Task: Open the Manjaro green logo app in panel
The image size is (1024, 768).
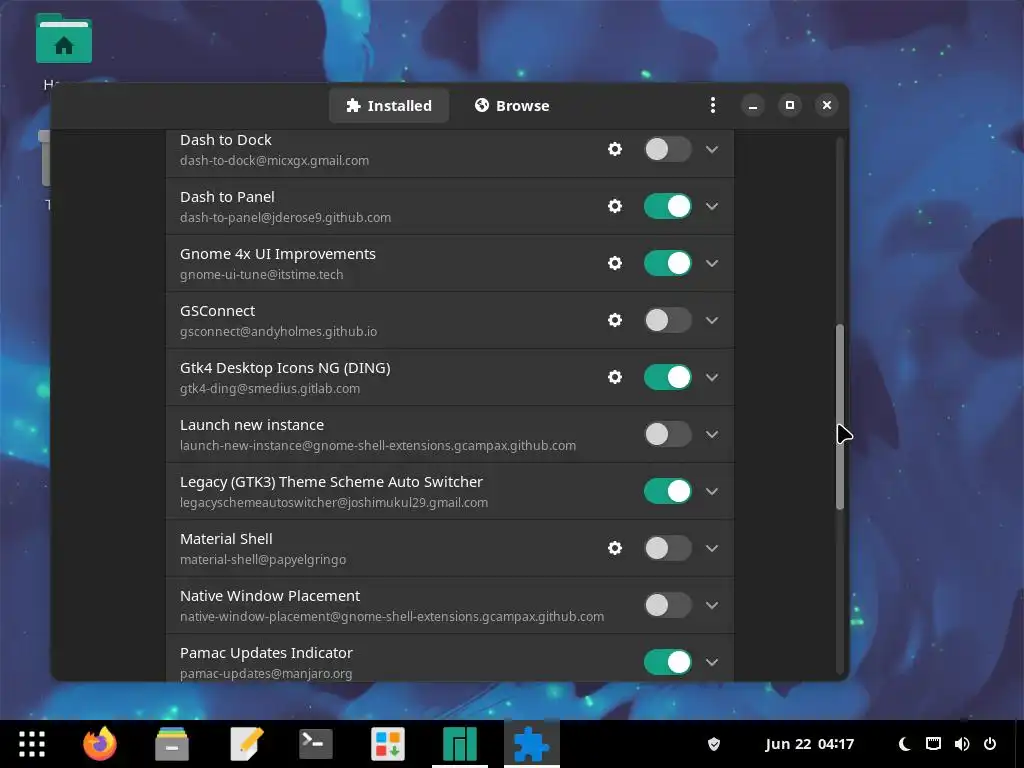Action: coord(460,744)
